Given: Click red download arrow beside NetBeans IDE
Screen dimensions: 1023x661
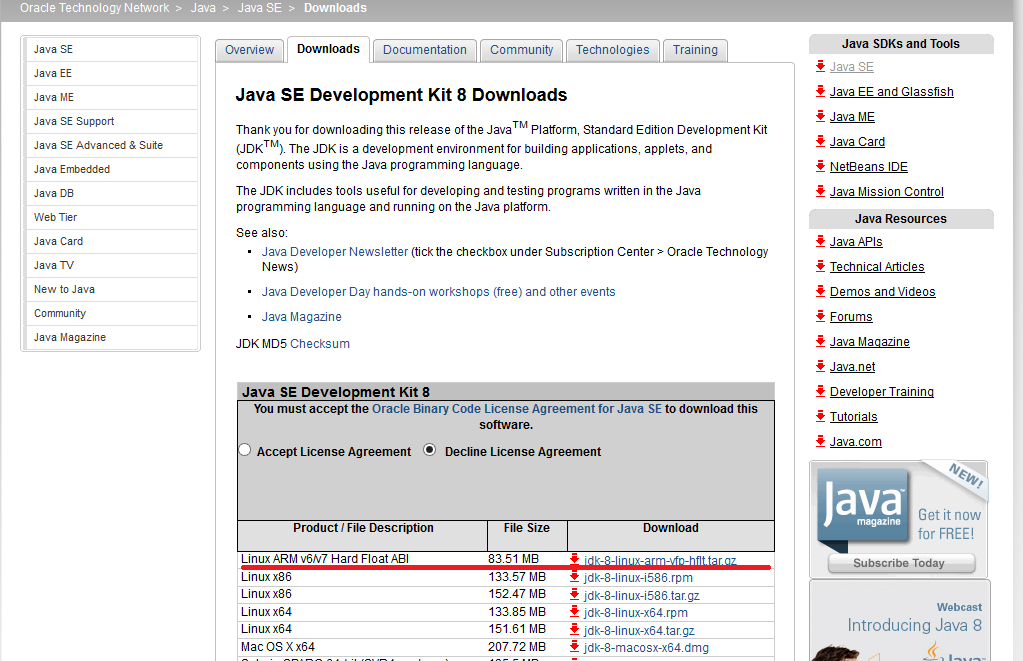Looking at the screenshot, I should pos(821,166).
